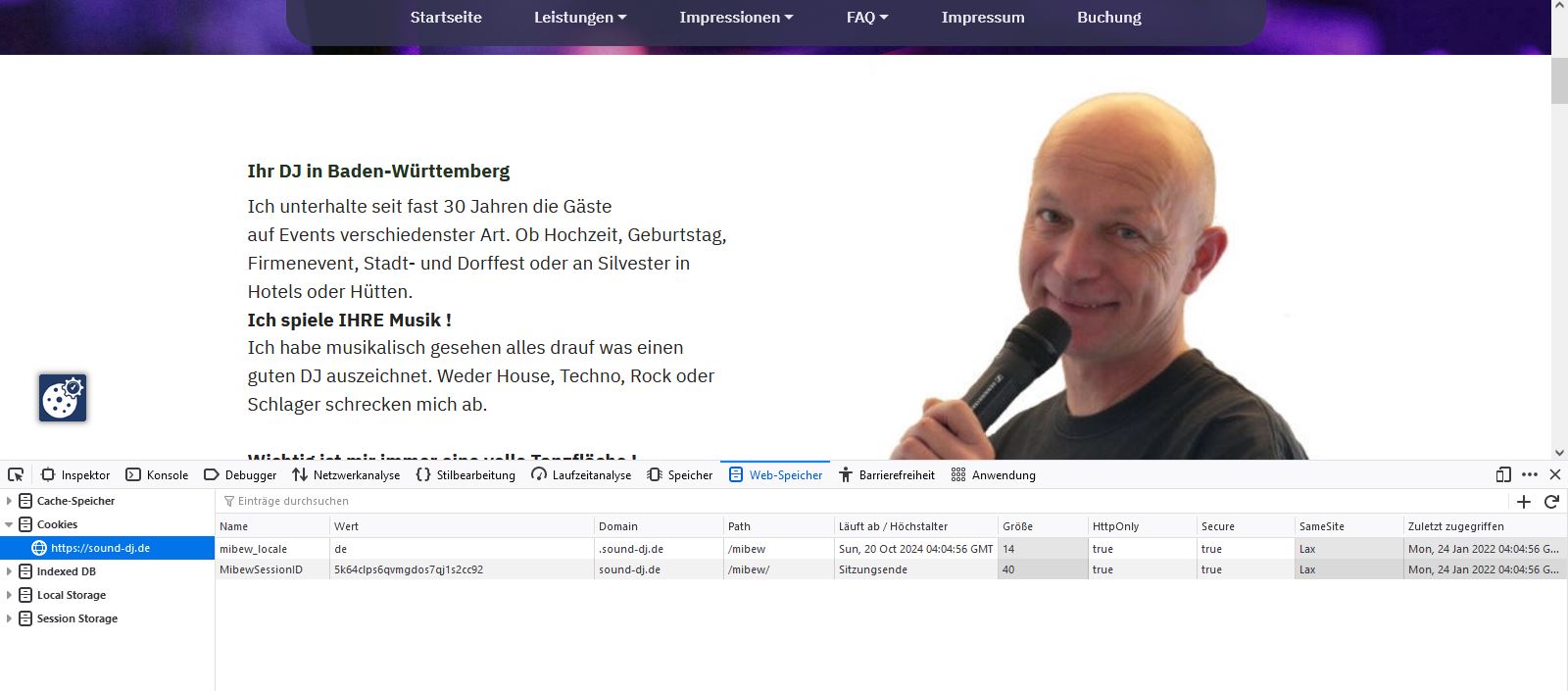Close the developer tools panel
This screenshot has width=1568, height=691.
pyautogui.click(x=1555, y=474)
